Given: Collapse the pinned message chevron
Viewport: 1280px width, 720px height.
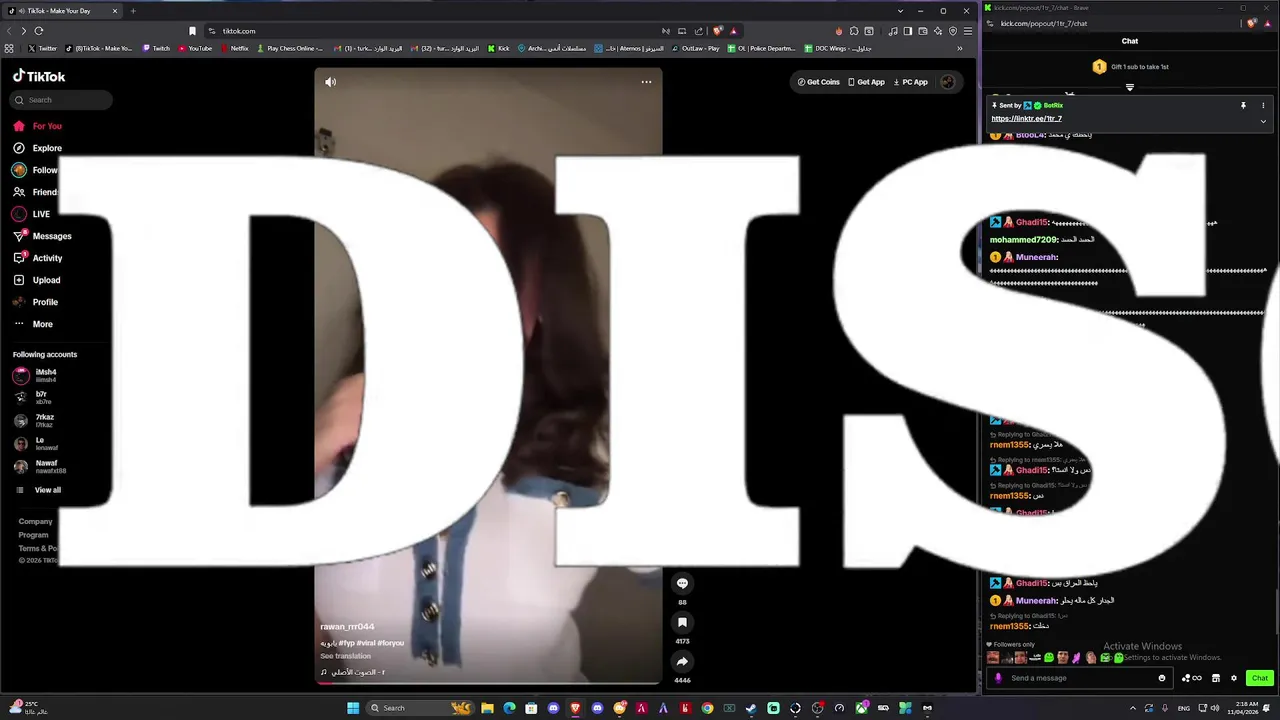Looking at the screenshot, I should coord(1263,121).
